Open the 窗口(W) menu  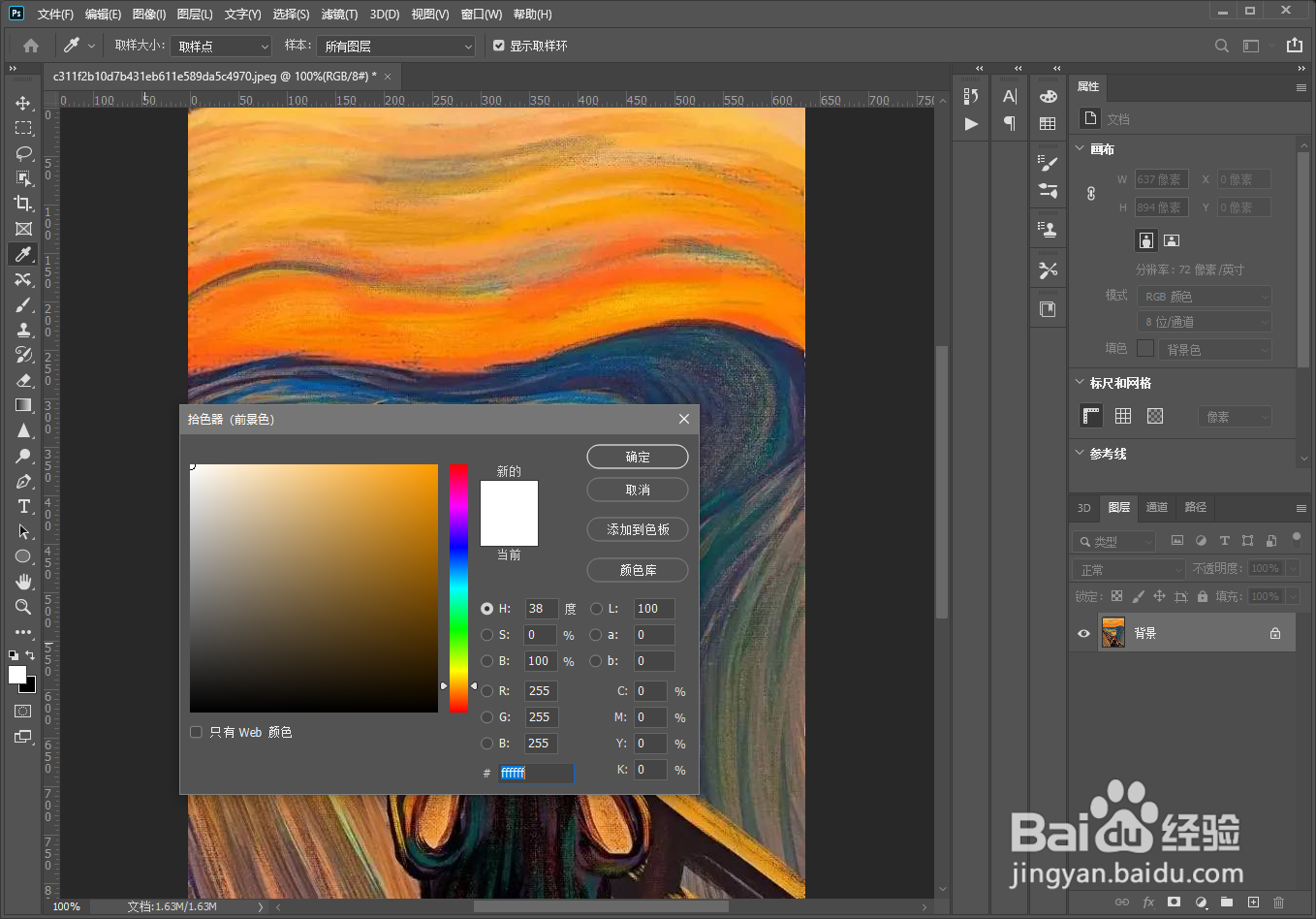coord(482,14)
